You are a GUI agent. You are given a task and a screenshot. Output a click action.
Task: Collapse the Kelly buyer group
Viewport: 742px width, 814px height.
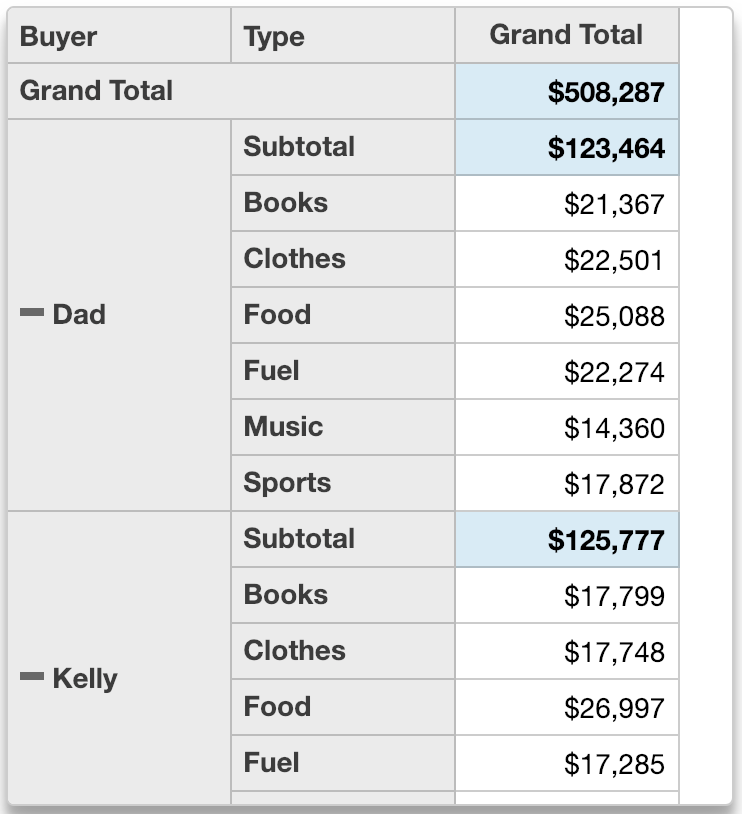coord(32,679)
